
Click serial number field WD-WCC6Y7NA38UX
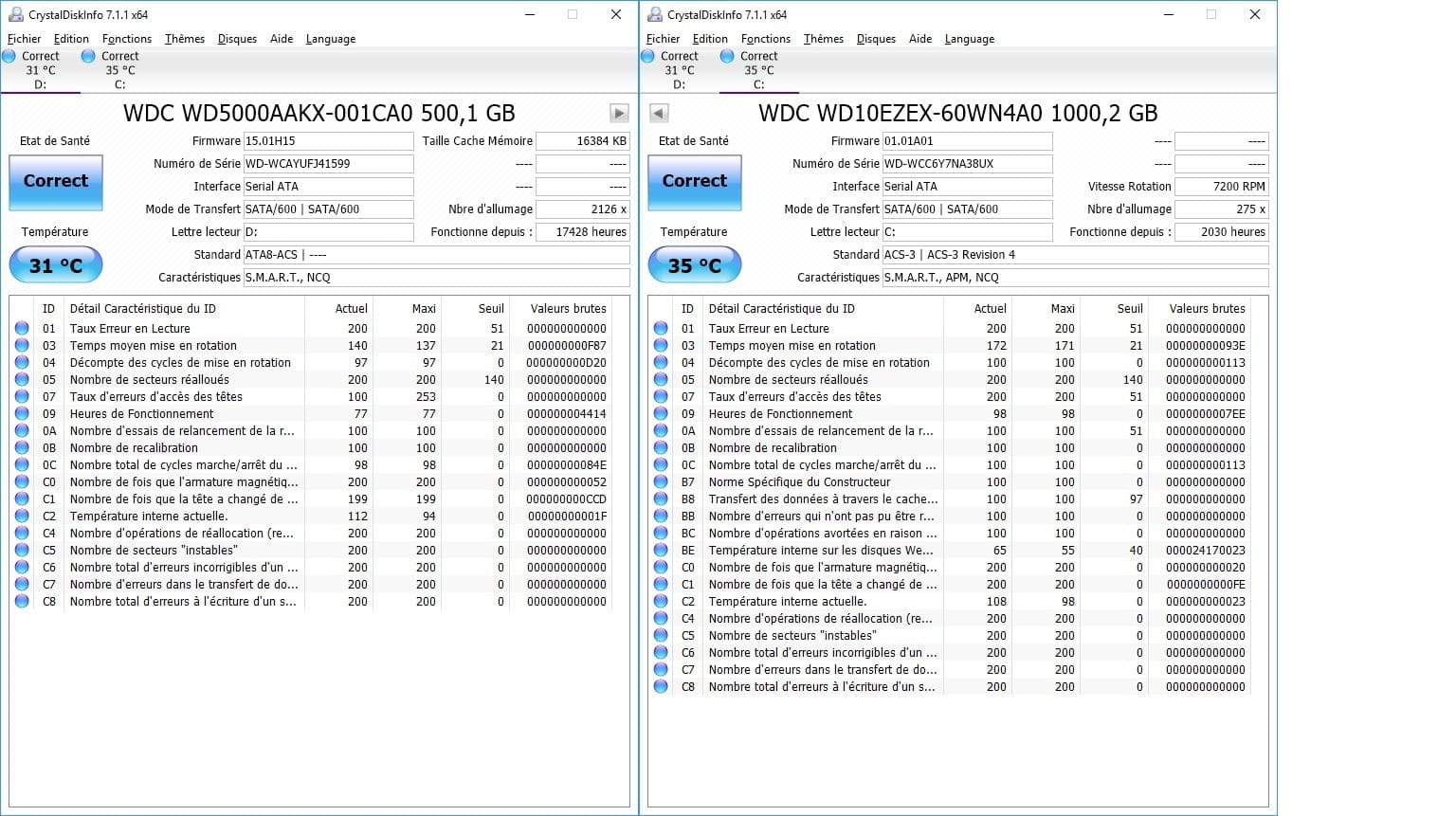tap(968, 164)
